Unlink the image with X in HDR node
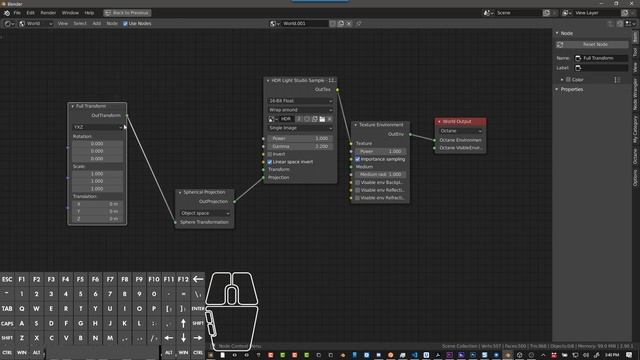Viewport: 640px width, 360px height. click(x=330, y=119)
